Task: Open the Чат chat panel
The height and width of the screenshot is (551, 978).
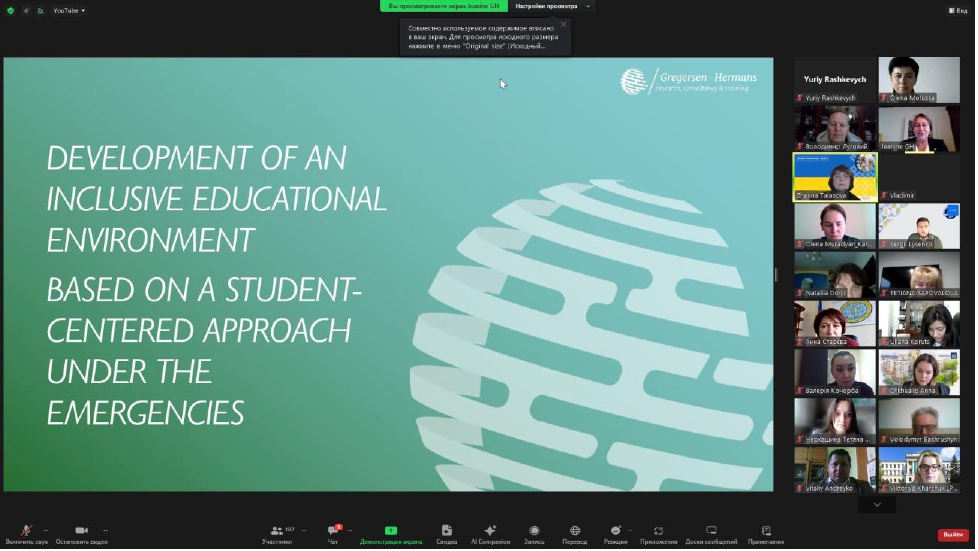Action: [x=333, y=532]
